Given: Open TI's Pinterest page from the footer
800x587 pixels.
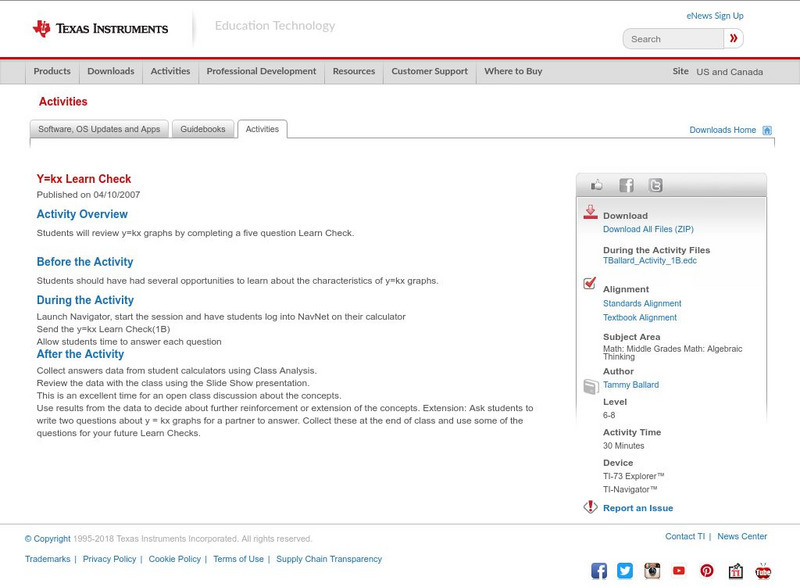Looking at the screenshot, I should 706,570.
